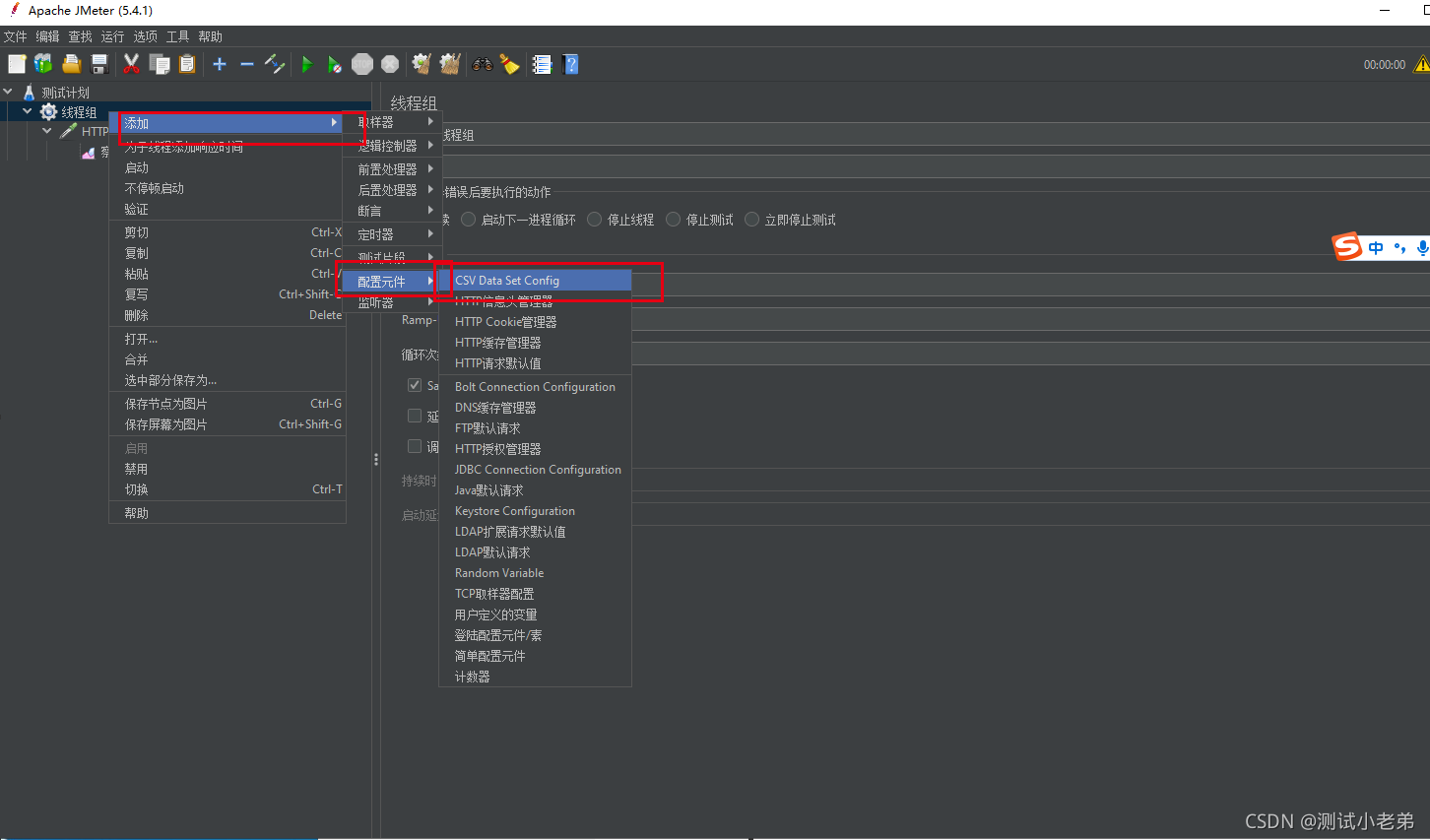Click the gray Shutdown X icon
The height and width of the screenshot is (840, 1430).
pyautogui.click(x=390, y=64)
